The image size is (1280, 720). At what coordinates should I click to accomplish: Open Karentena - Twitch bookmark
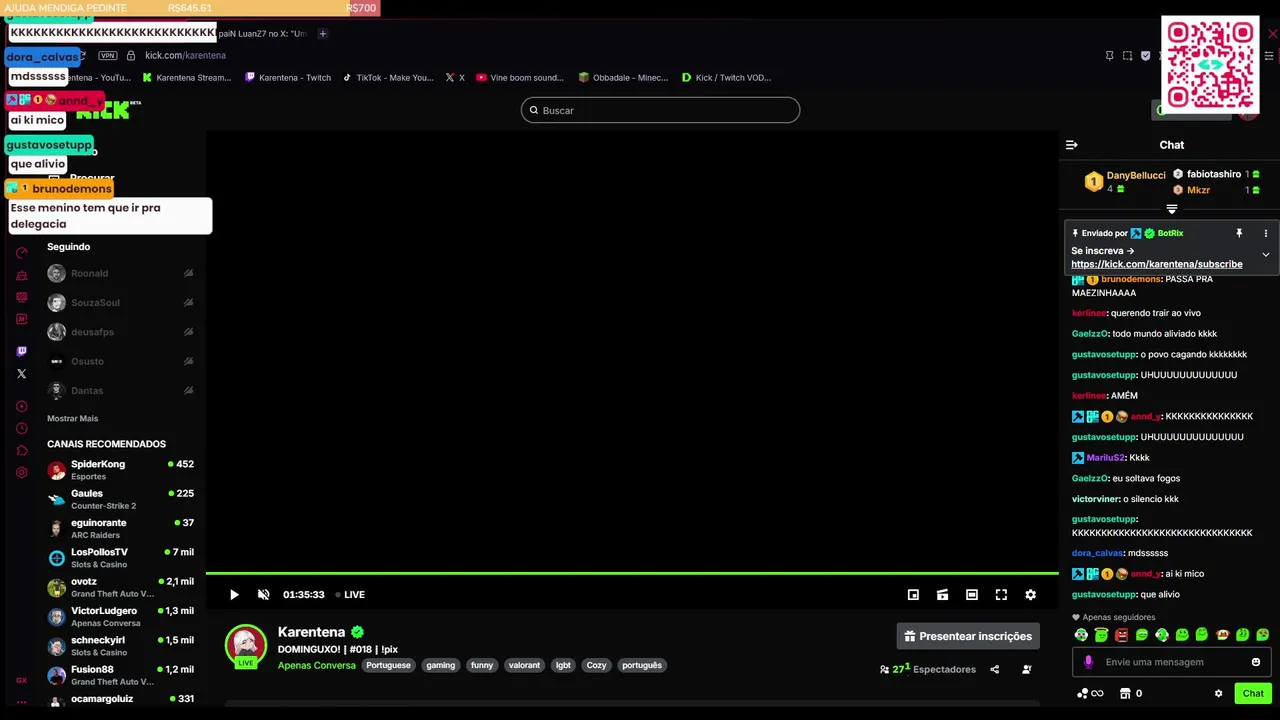tap(287, 77)
